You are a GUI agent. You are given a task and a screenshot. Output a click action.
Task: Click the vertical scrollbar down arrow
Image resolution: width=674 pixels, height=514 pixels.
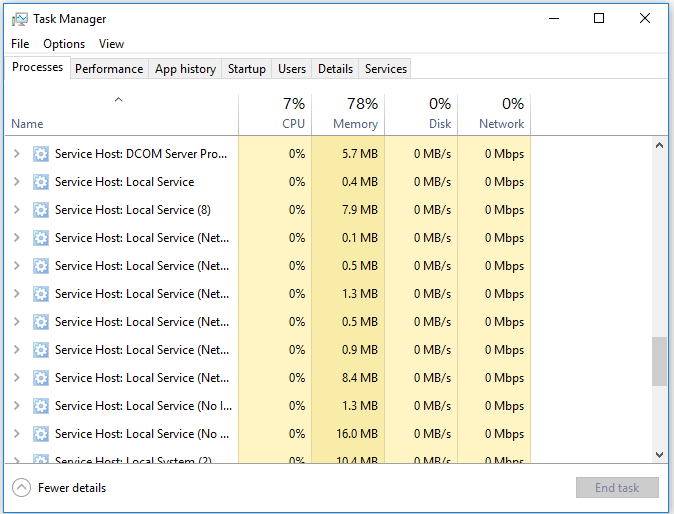[x=659, y=454]
